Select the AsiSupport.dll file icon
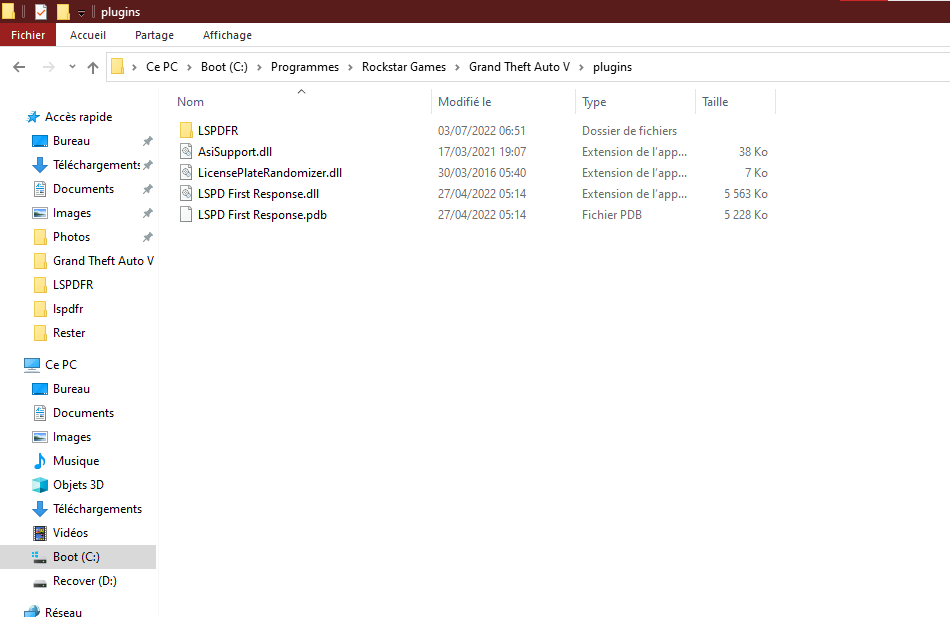950x617 pixels. point(186,152)
